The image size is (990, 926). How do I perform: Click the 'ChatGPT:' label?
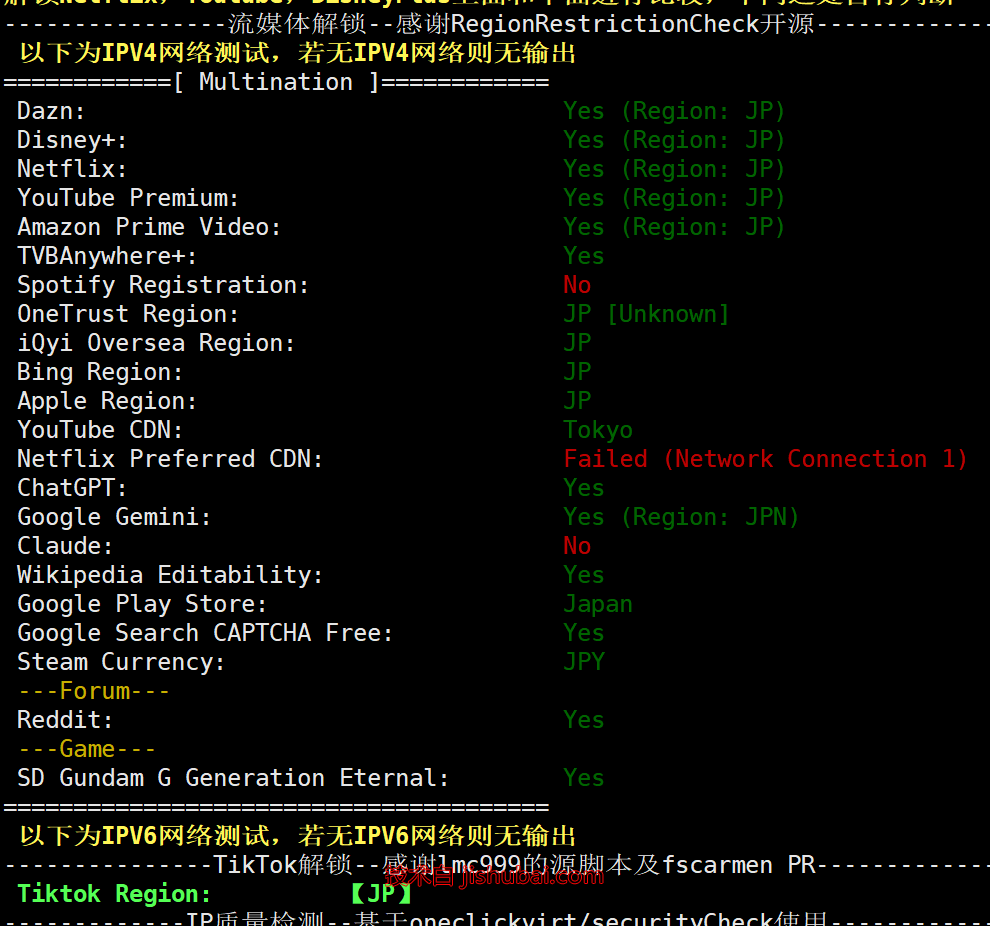point(72,488)
